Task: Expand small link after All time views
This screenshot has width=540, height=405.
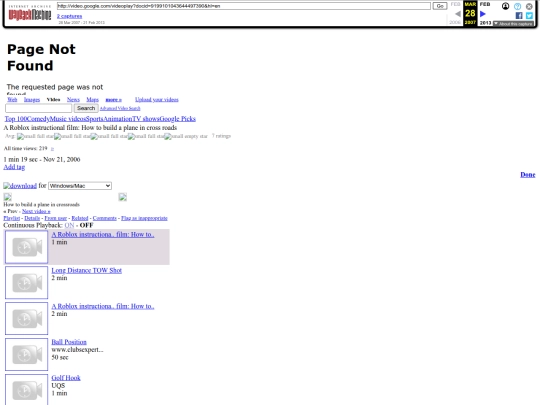Action: tap(52, 149)
